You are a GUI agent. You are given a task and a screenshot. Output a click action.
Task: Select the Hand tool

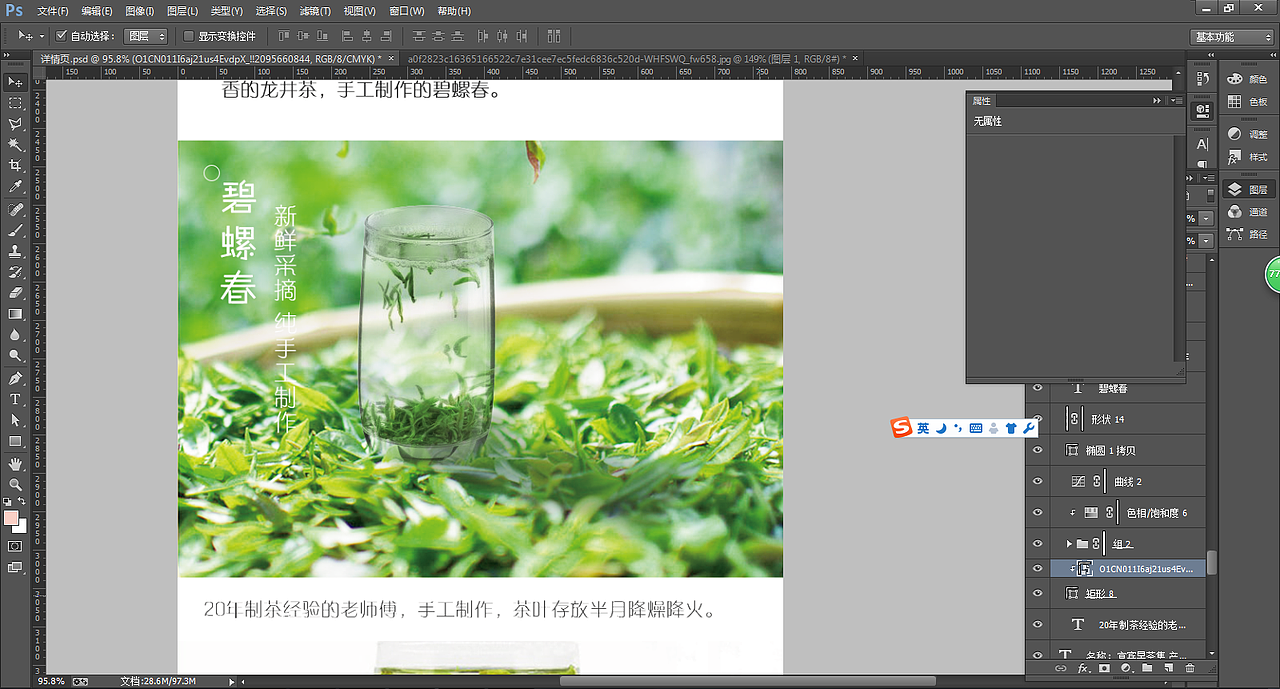tap(15, 464)
